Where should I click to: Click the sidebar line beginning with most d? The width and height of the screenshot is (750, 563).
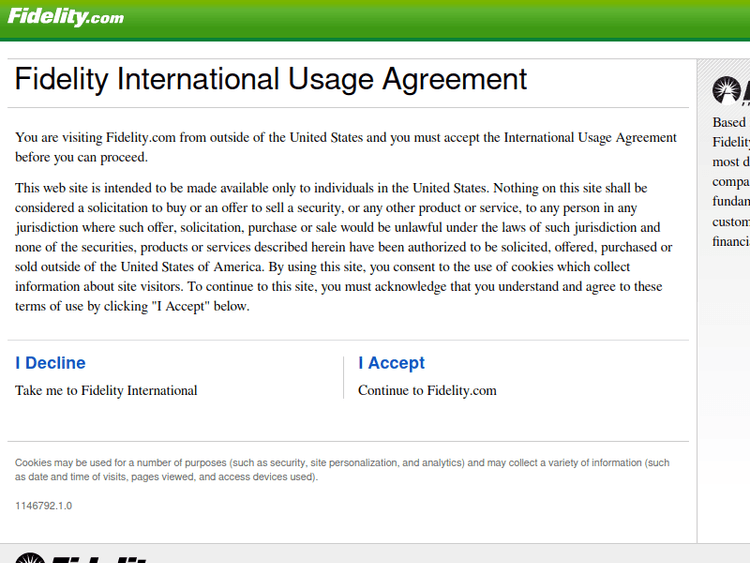pos(731,162)
